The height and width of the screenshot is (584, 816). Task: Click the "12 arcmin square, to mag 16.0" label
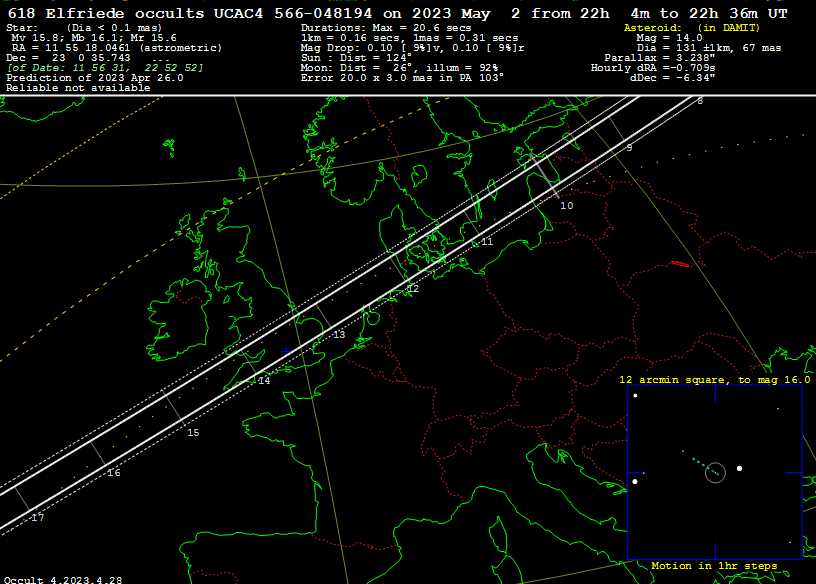coord(714,380)
